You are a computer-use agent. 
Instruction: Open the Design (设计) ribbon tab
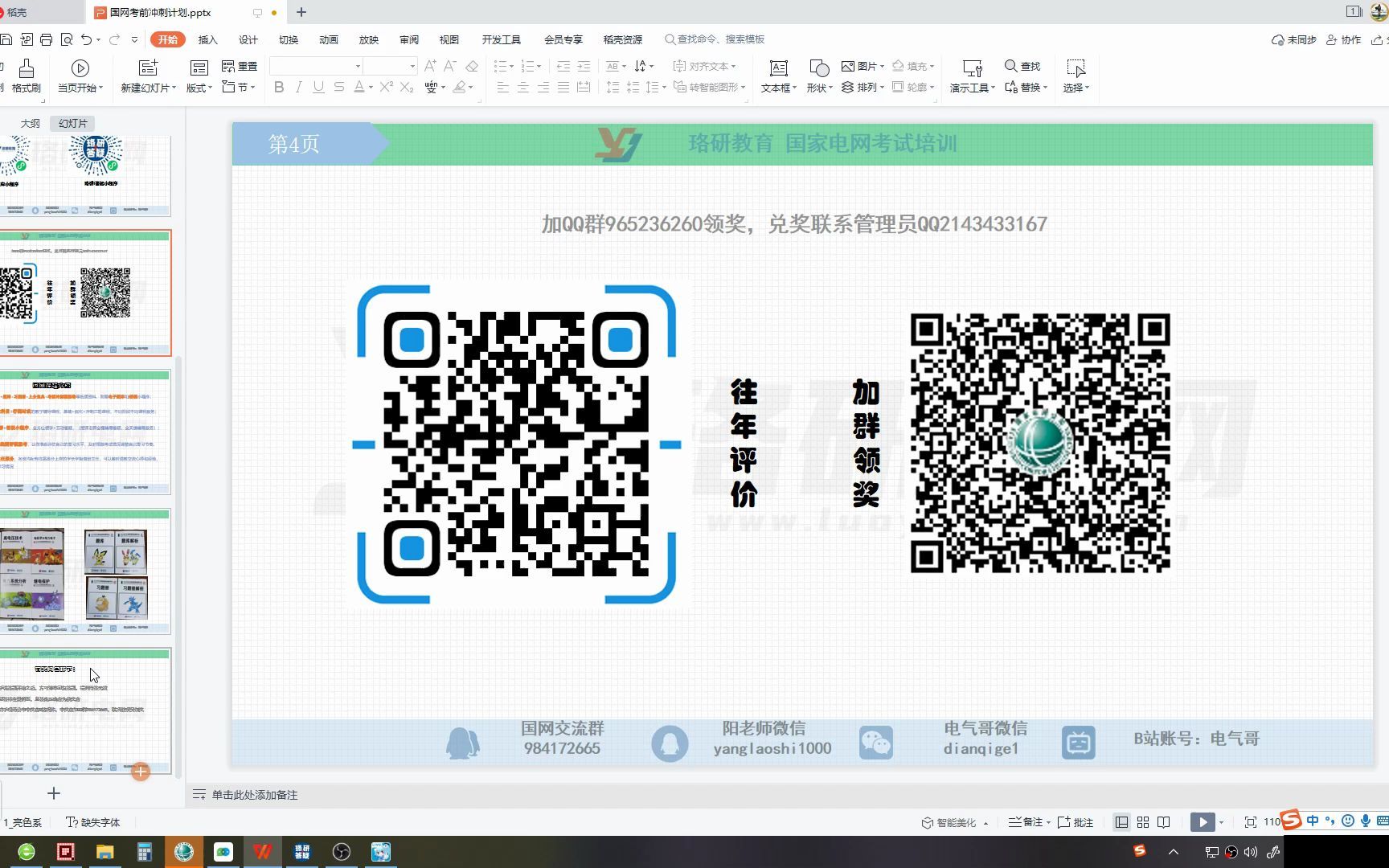coord(248,39)
